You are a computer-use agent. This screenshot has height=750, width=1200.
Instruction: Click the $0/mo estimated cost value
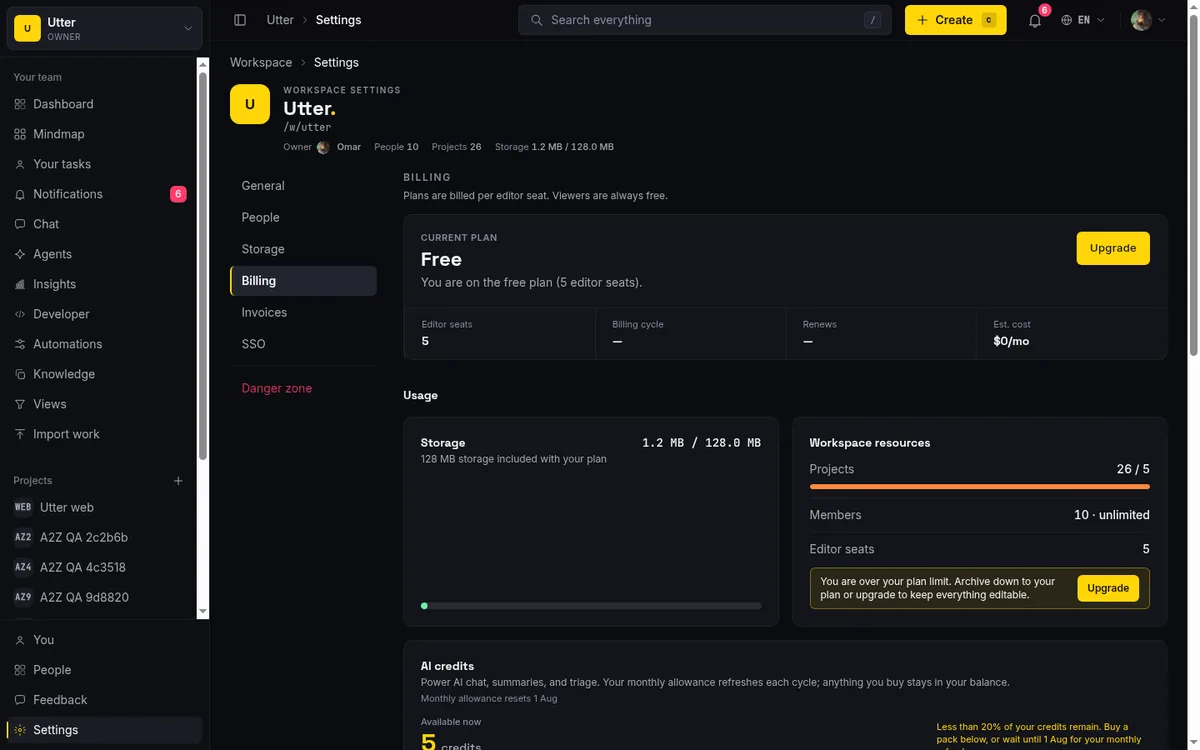coord(1011,341)
